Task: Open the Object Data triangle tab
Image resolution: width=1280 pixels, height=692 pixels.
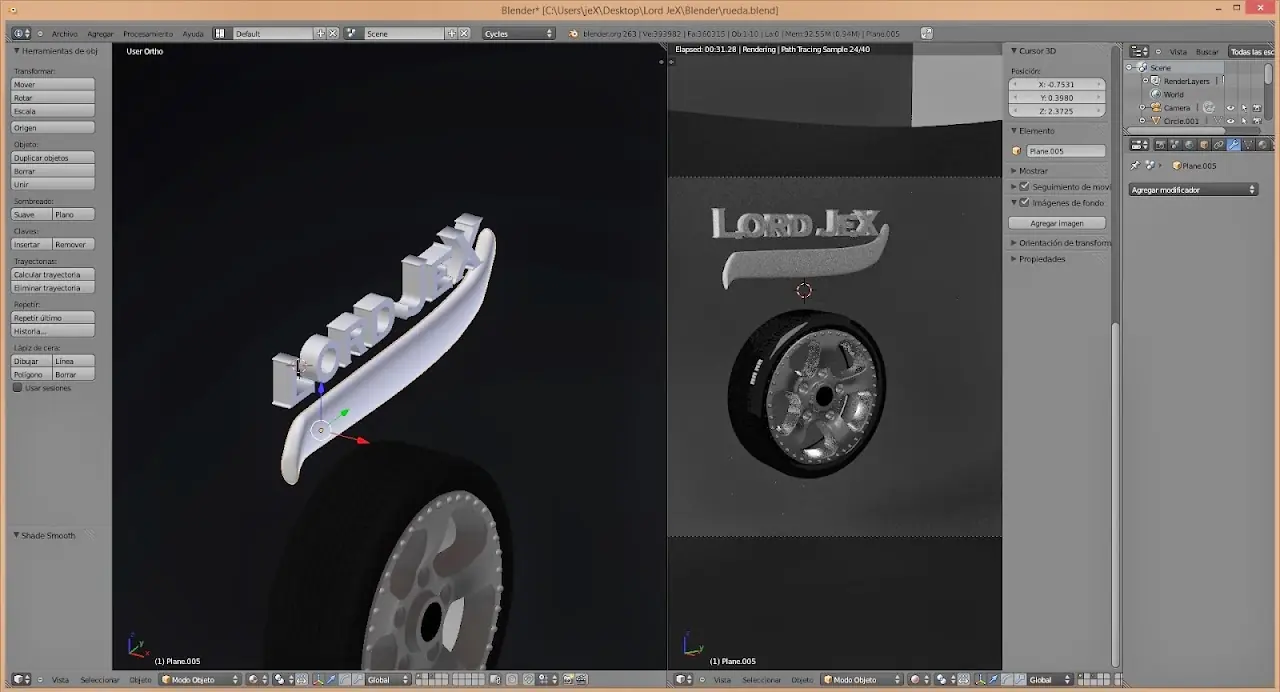Action: (x=1248, y=145)
